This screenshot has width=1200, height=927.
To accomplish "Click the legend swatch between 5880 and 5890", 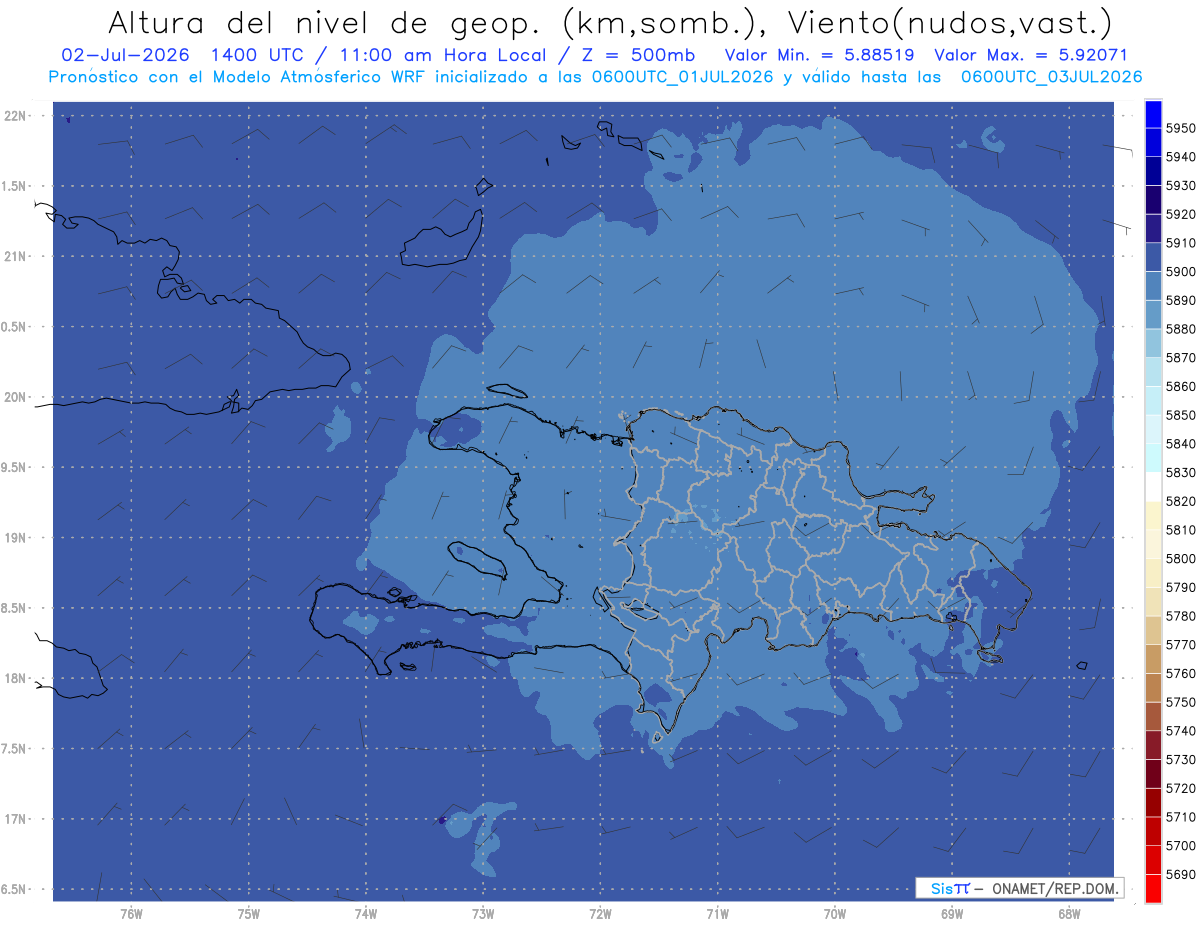I will pos(1153,315).
